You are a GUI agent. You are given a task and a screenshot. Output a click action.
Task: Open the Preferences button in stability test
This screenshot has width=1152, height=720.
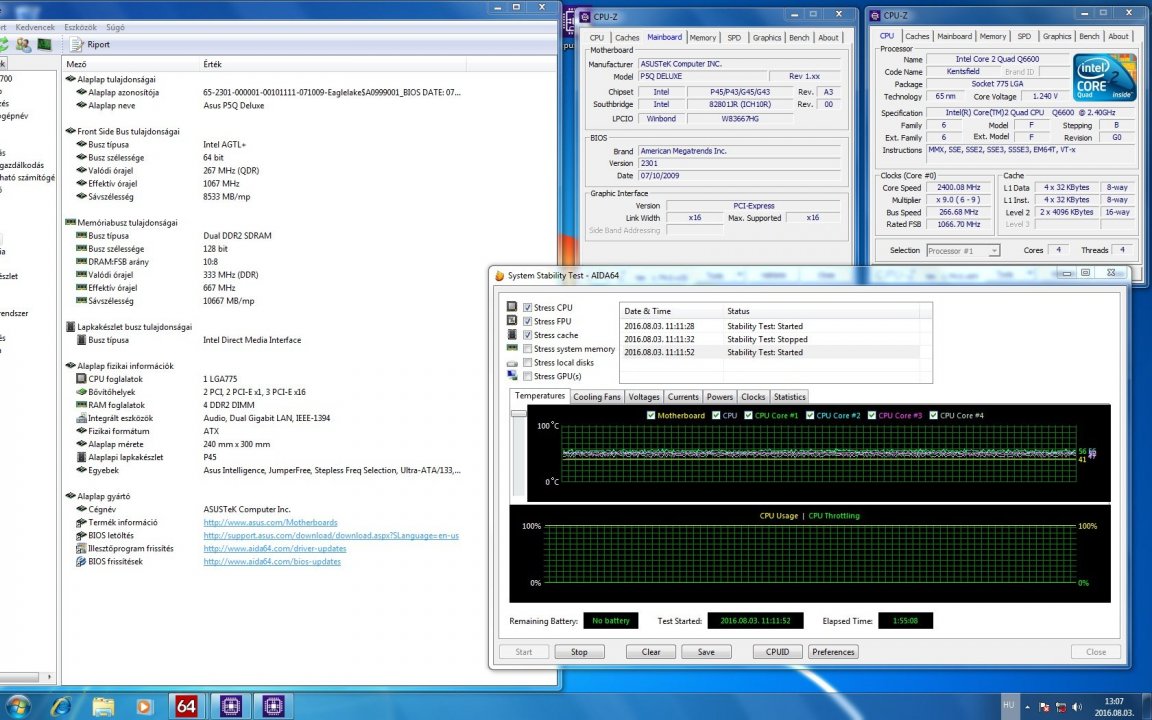click(833, 652)
